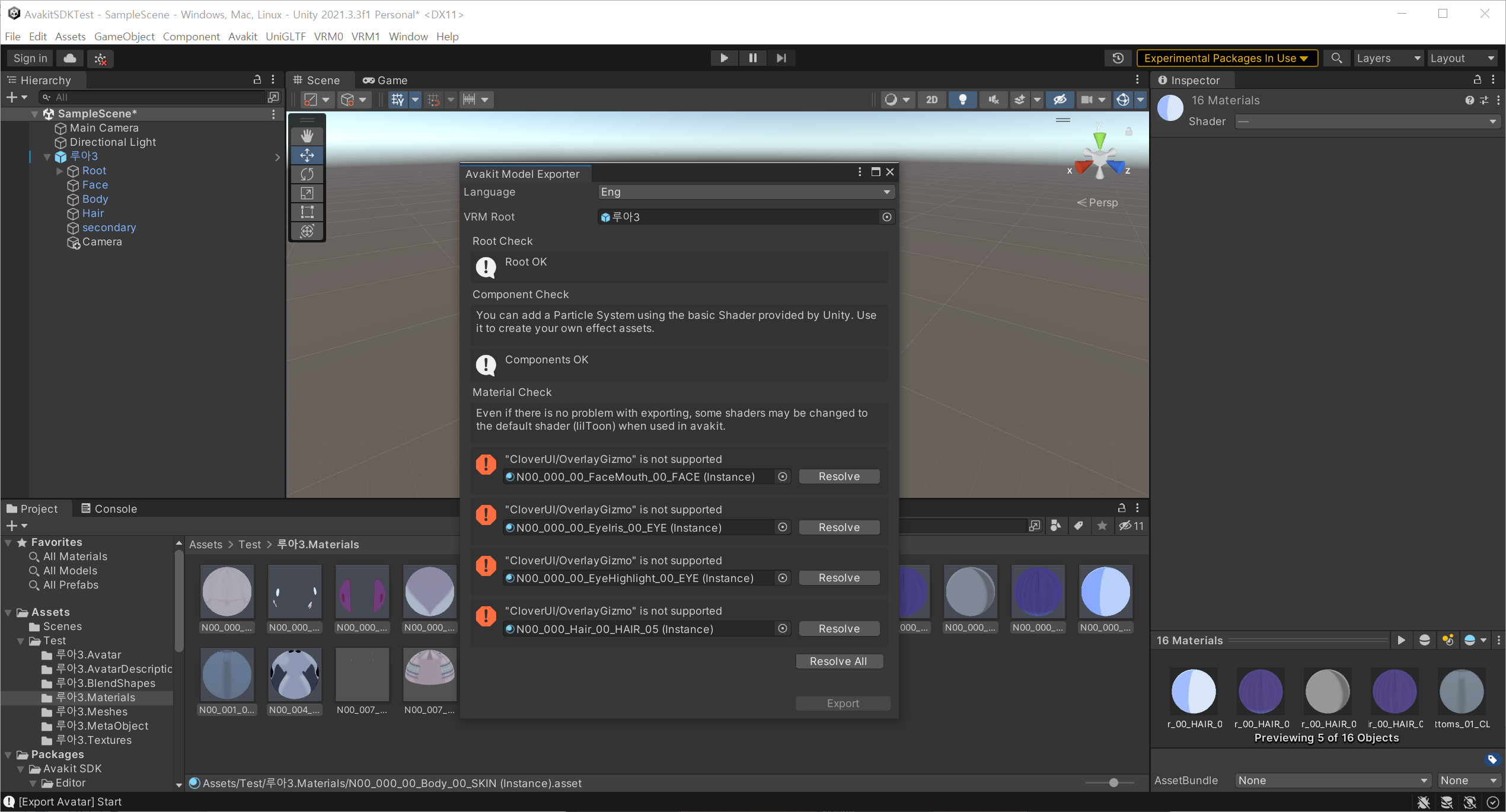The width and height of the screenshot is (1506, 812).
Task: Open the UniGLTF menu
Action: pos(286,36)
